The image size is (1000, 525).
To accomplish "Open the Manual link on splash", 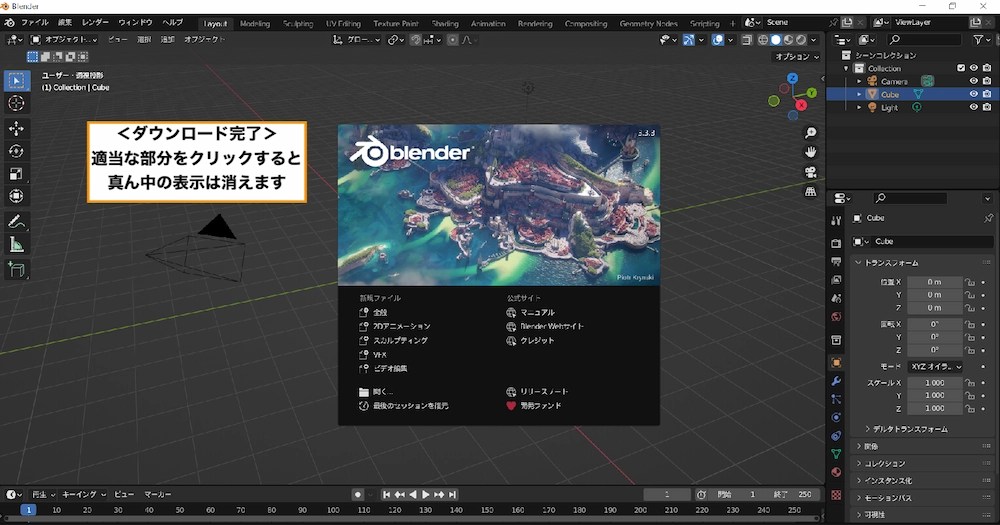I will tap(531, 313).
